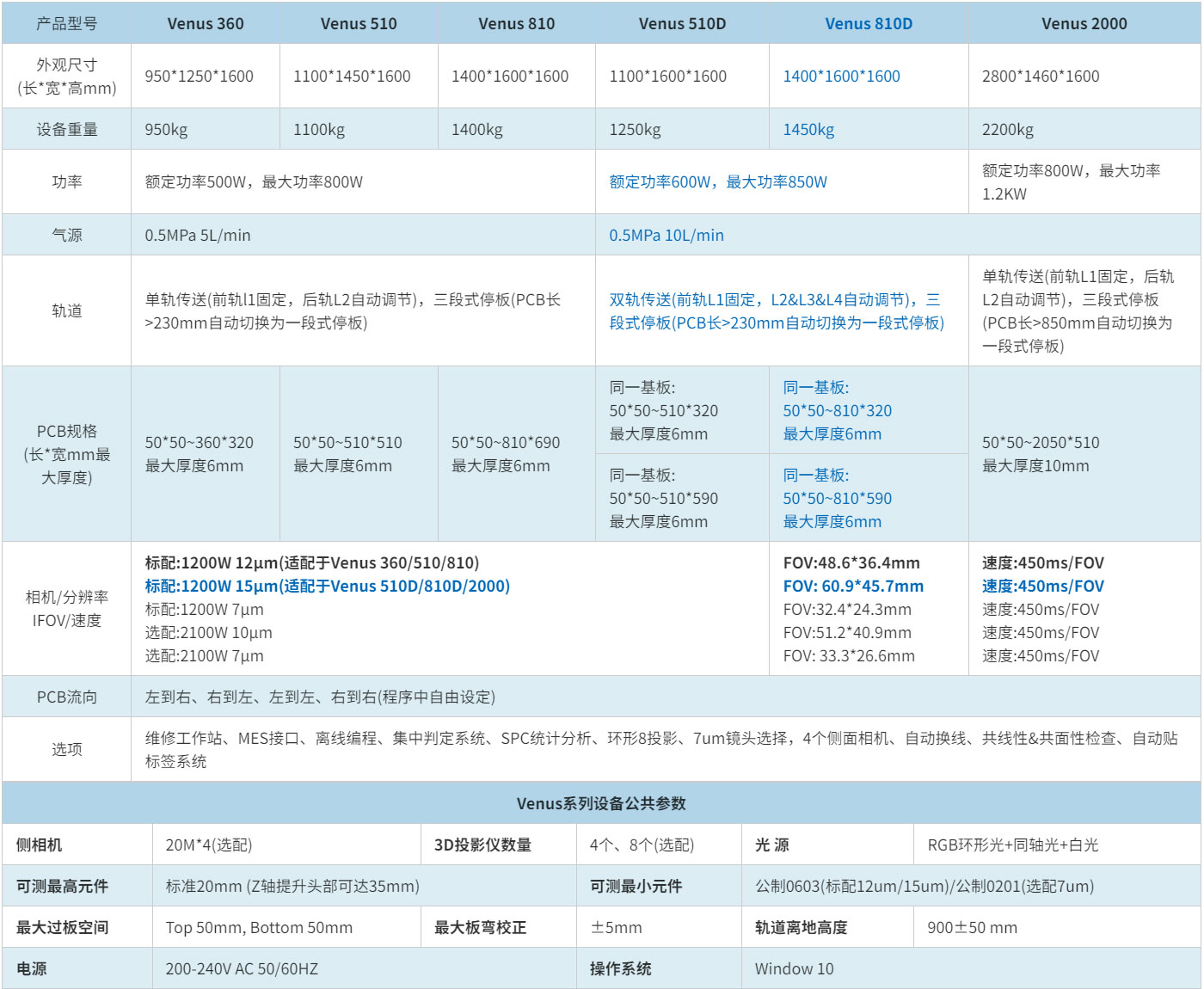Select the 2200kg weight cell
This screenshot has height=989, width=1204.
pyautogui.click(x=1008, y=130)
